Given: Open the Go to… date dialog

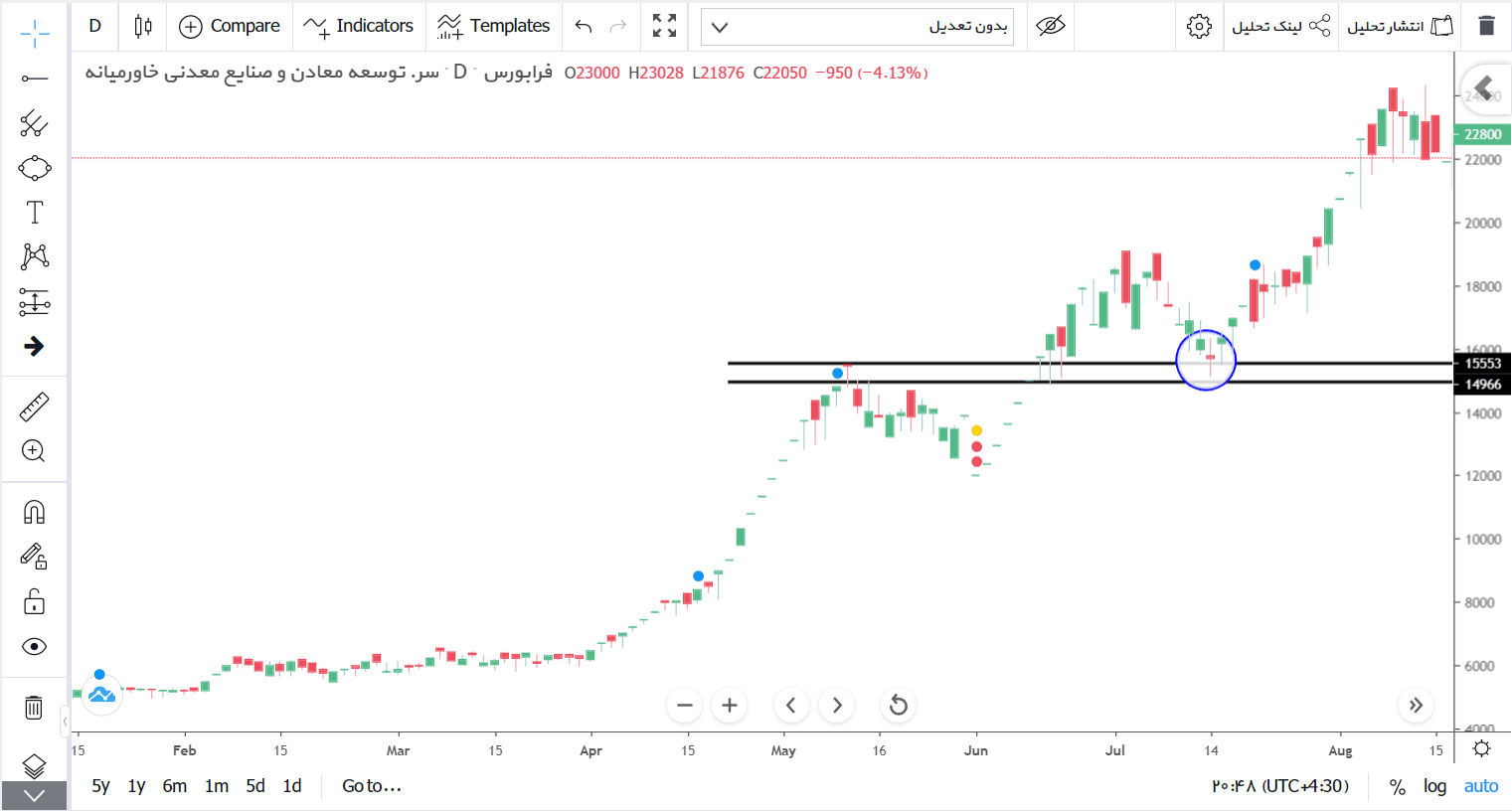Looking at the screenshot, I should coord(372,786).
